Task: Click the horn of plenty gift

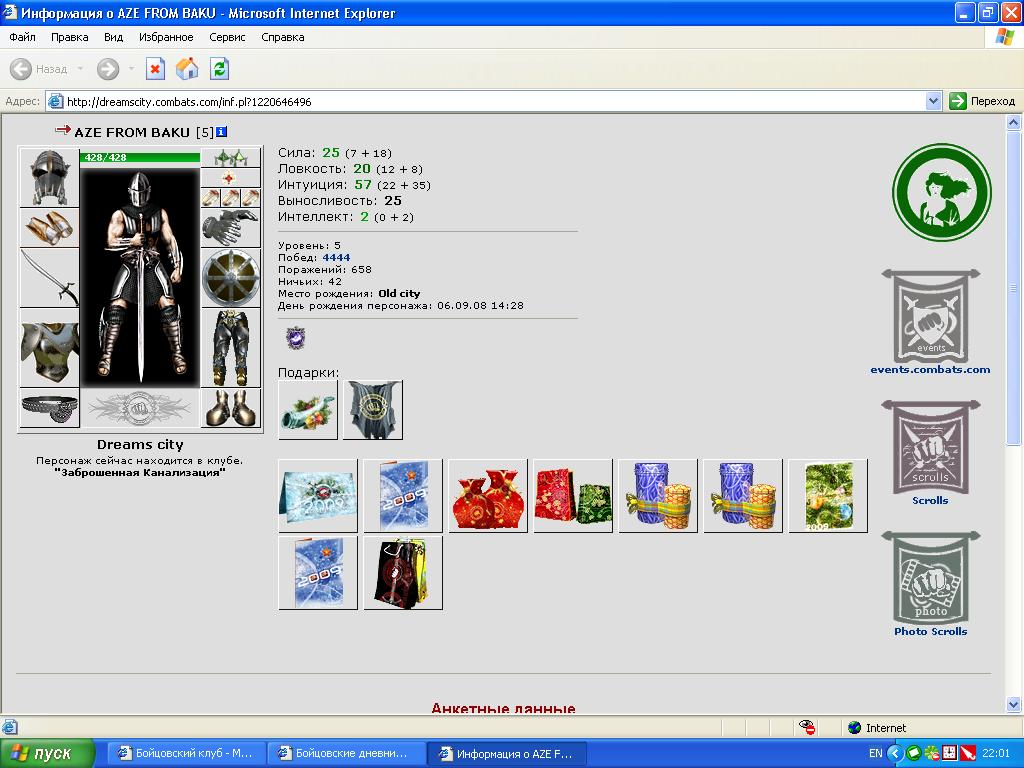Action: [308, 409]
